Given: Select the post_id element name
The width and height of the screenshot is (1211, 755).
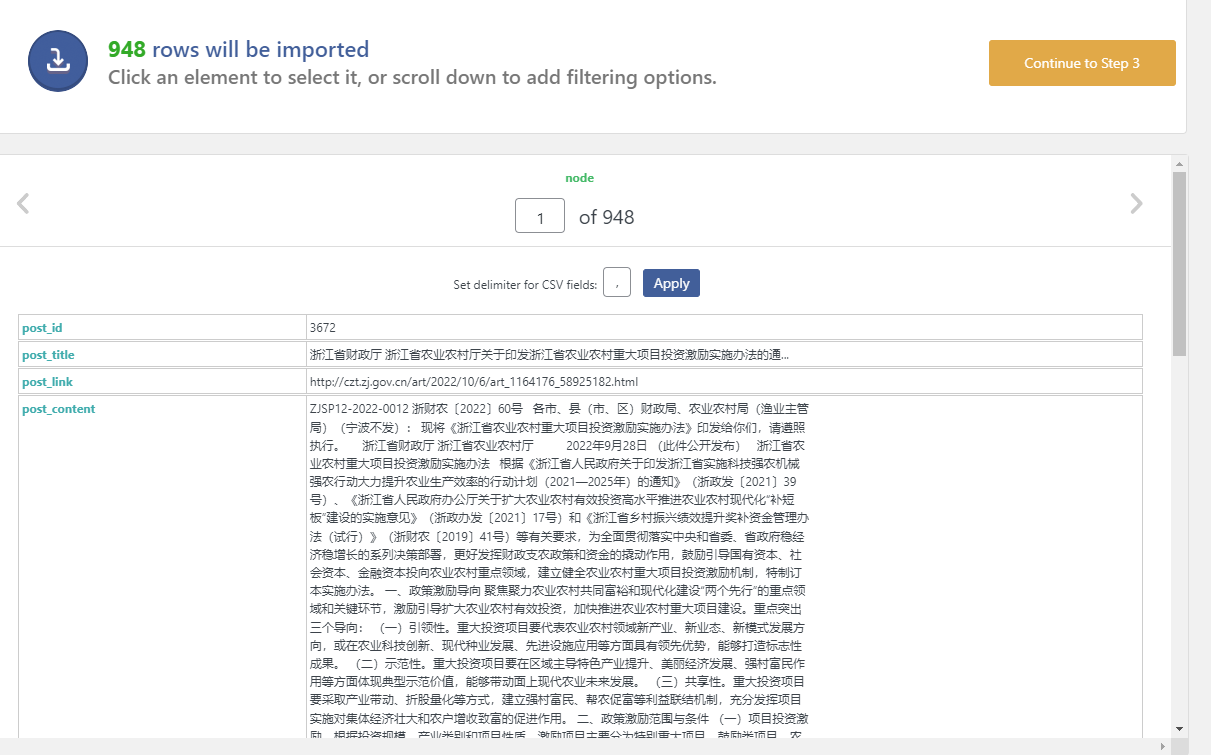Looking at the screenshot, I should coord(43,328).
